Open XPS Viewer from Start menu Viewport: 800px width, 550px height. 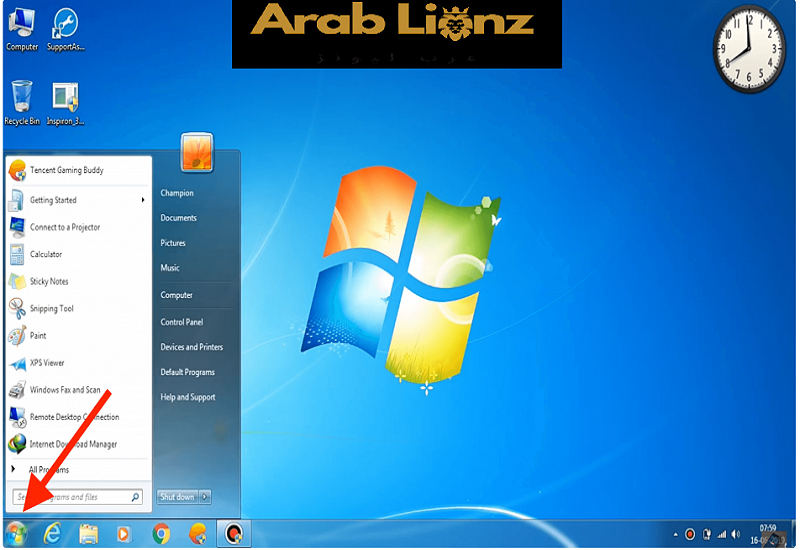[79, 363]
